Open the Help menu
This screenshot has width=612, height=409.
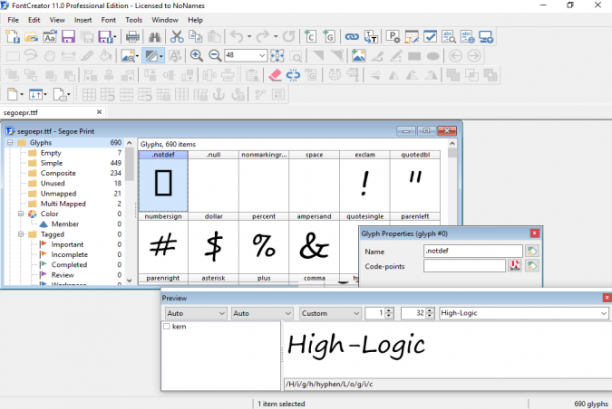(195, 20)
